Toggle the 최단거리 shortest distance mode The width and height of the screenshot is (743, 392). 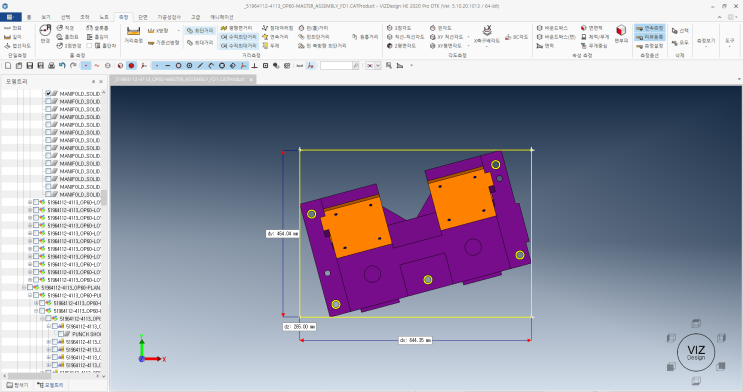200,31
